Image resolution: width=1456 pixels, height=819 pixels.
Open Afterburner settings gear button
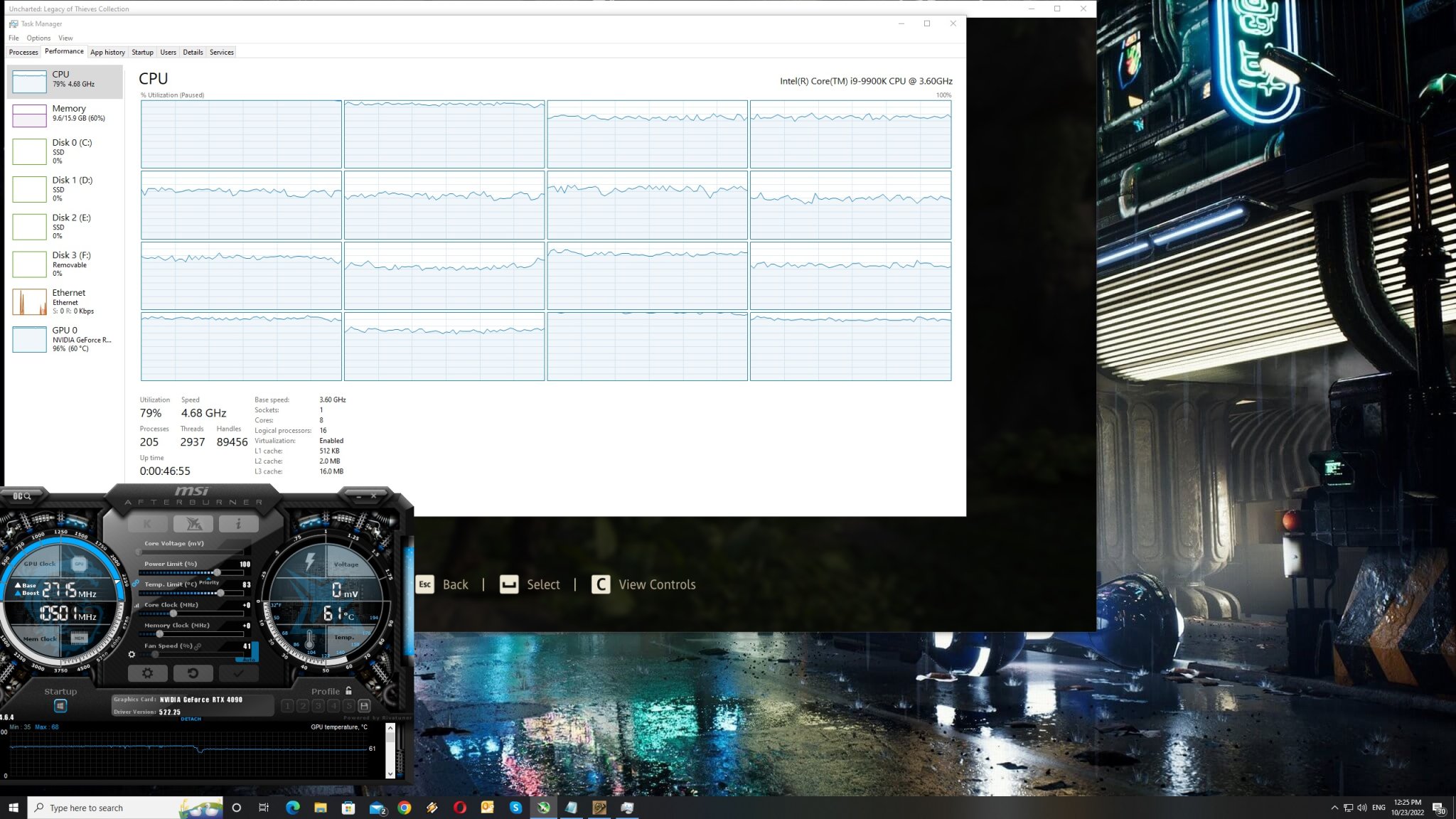point(147,673)
